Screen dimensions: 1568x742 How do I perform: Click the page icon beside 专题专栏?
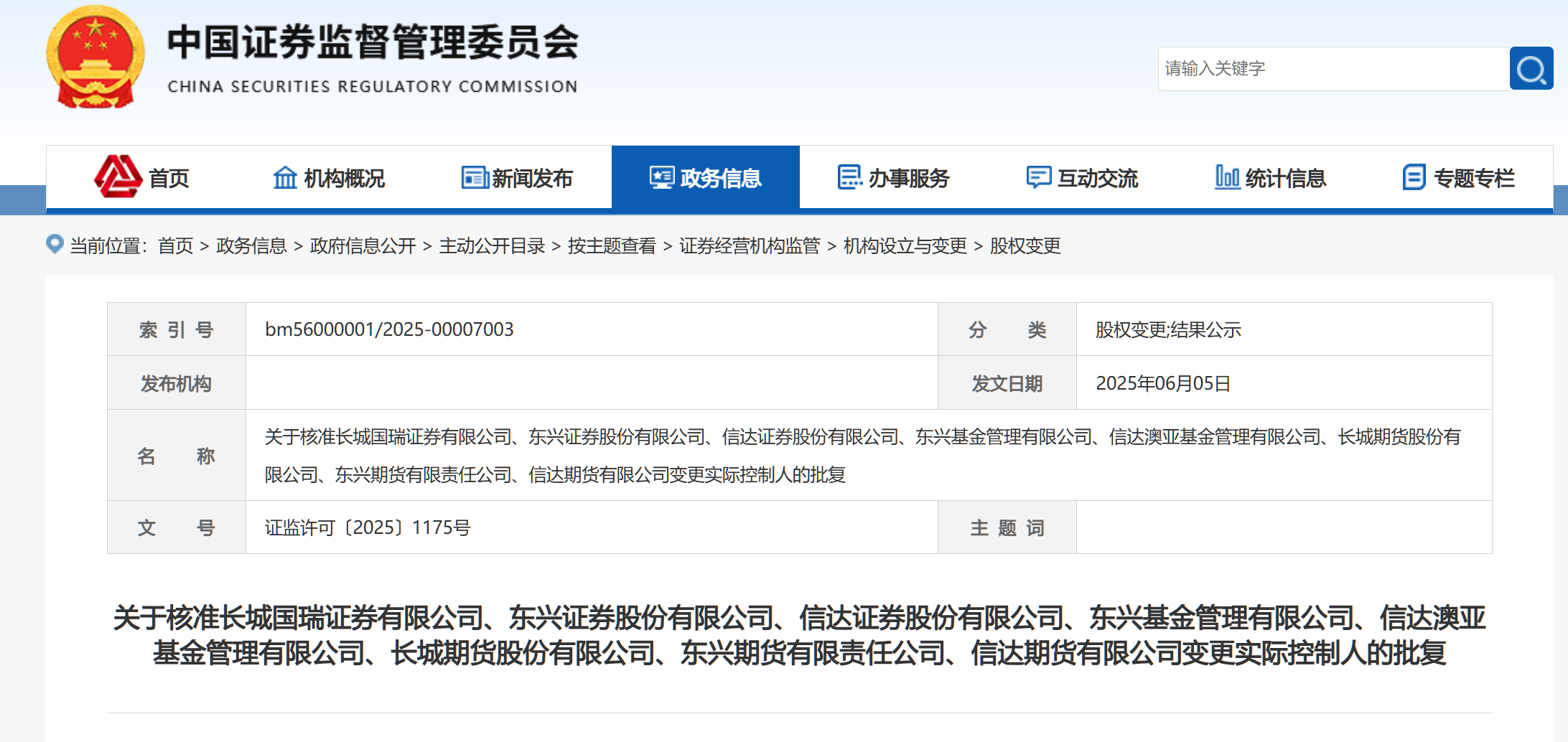coord(1414,177)
